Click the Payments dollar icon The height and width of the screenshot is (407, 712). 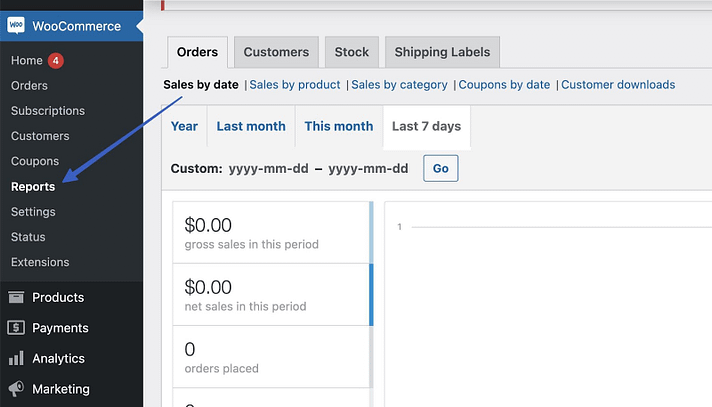pyautogui.click(x=16, y=328)
